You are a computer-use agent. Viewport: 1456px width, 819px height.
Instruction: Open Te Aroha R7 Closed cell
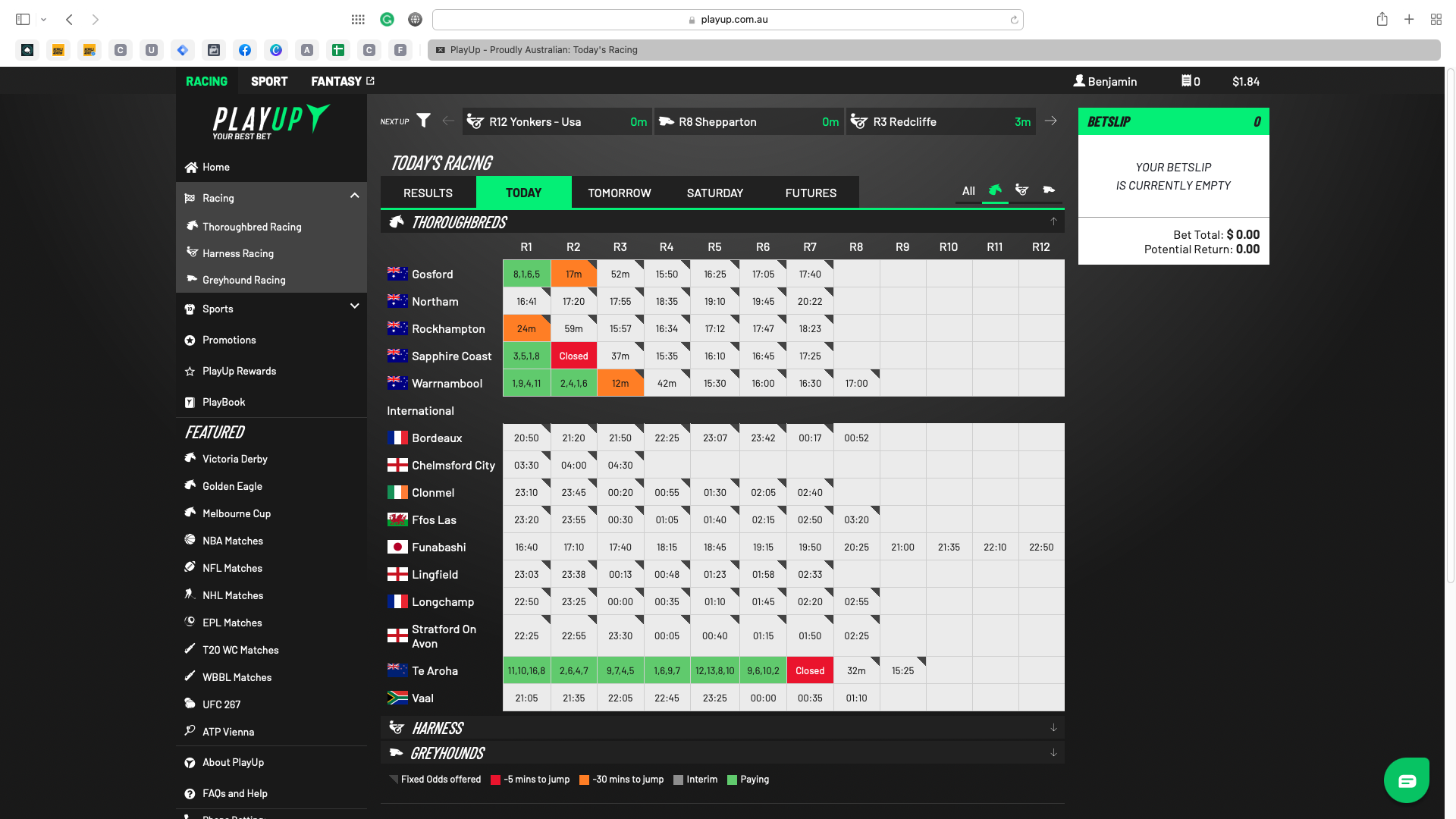[810, 670]
